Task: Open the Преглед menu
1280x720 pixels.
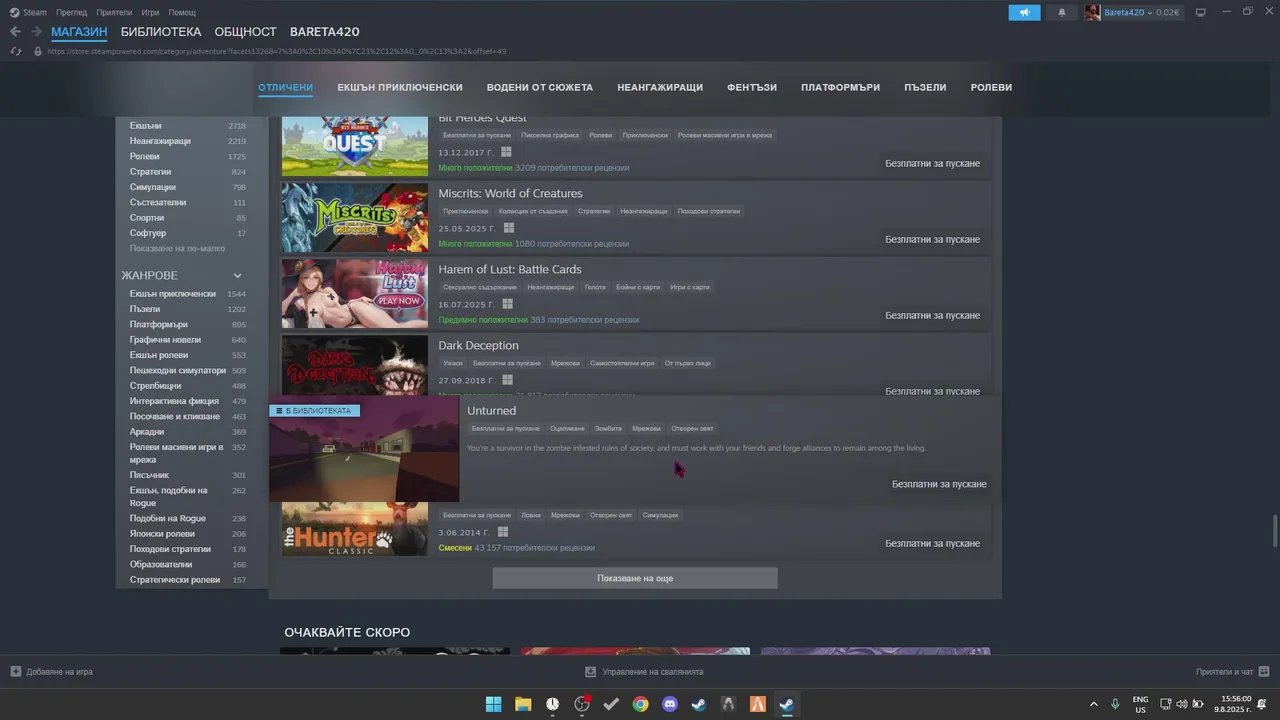Action: tap(71, 12)
